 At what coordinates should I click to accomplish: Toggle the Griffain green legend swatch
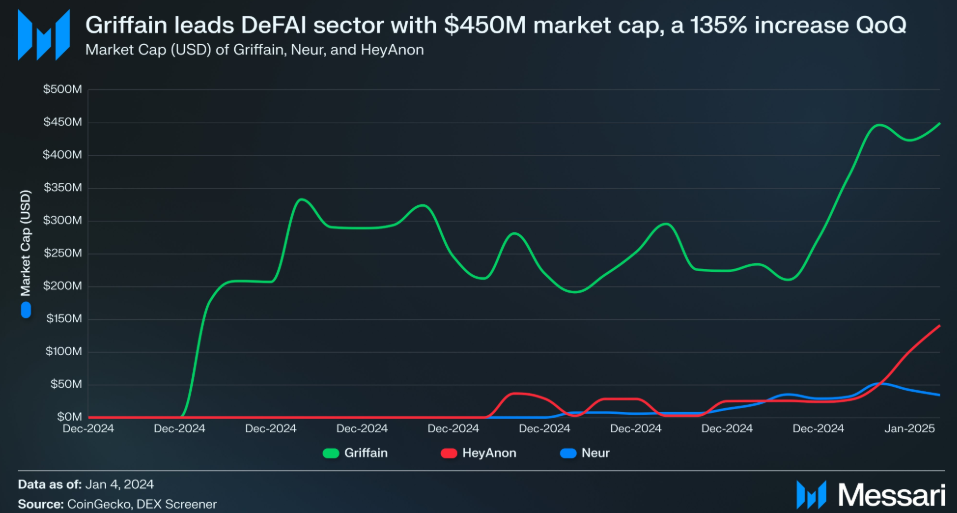tap(331, 453)
